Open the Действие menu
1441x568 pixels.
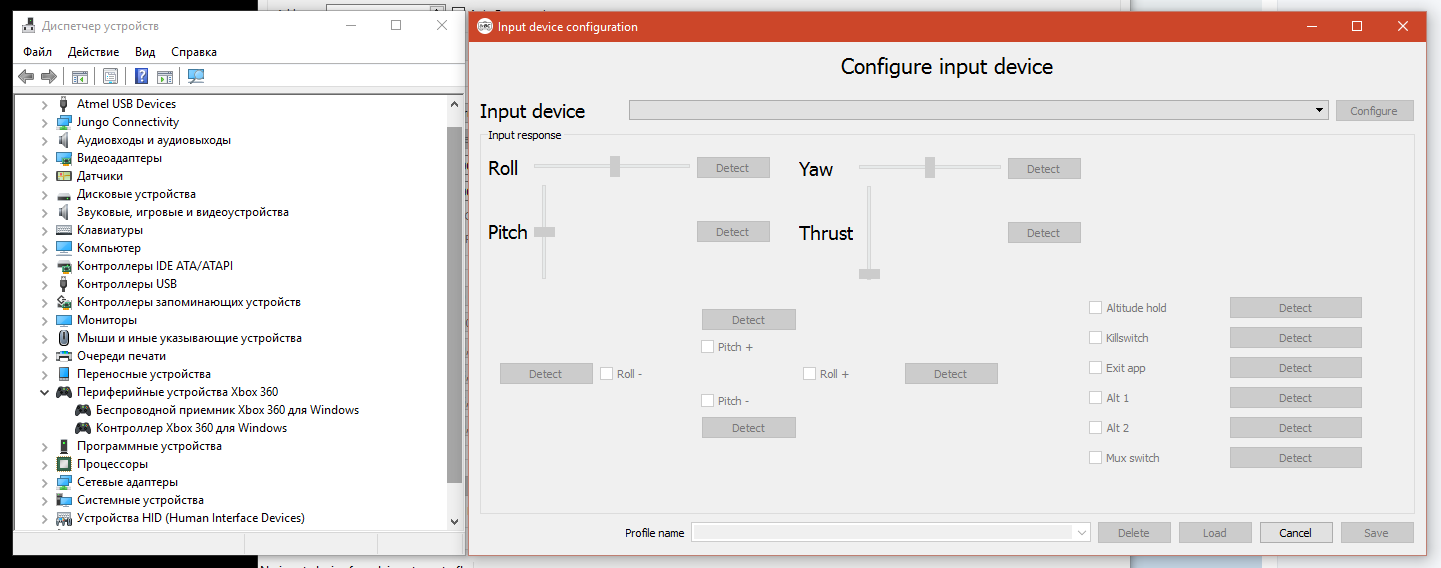click(93, 52)
